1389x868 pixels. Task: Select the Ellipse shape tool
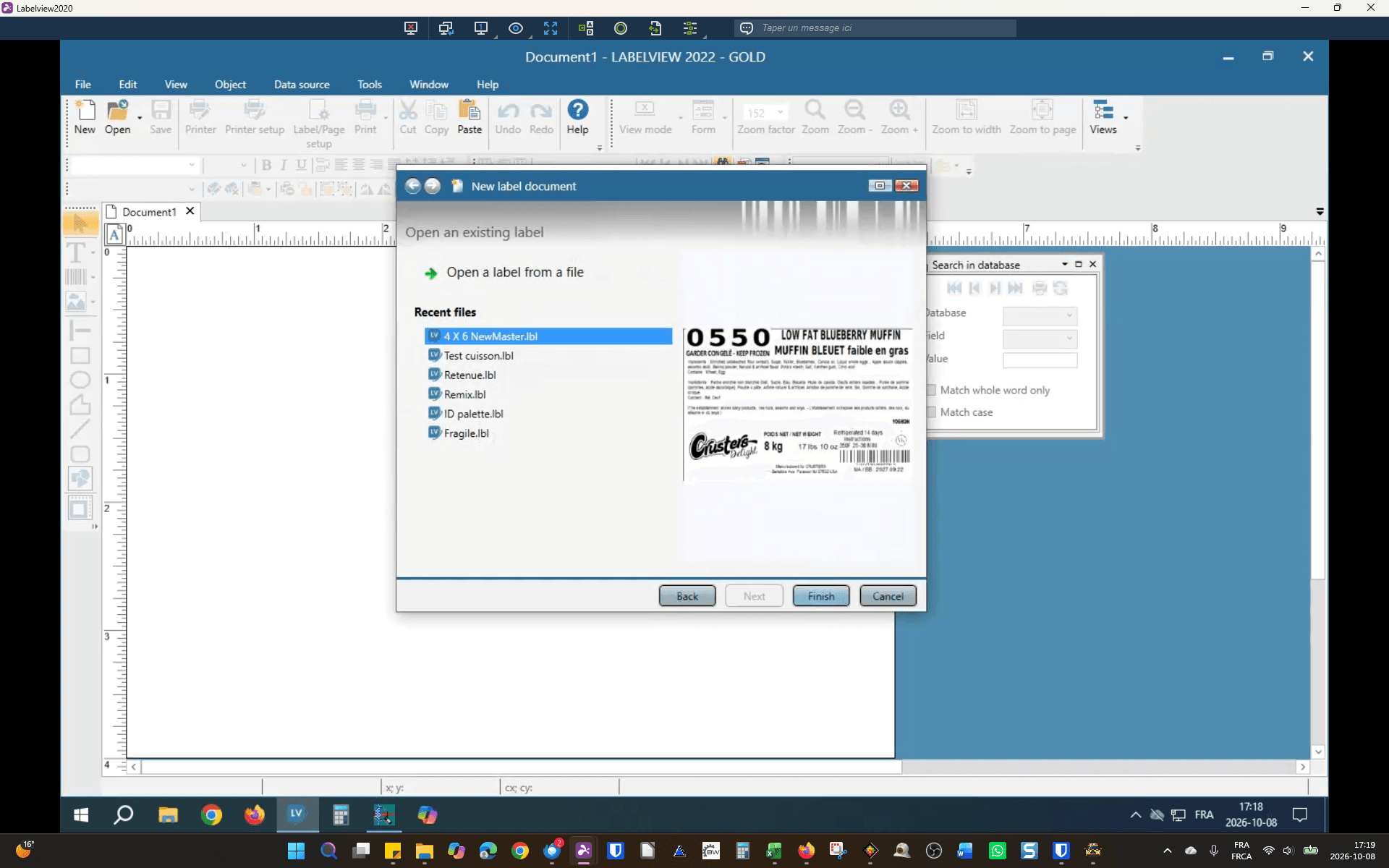coord(80,380)
